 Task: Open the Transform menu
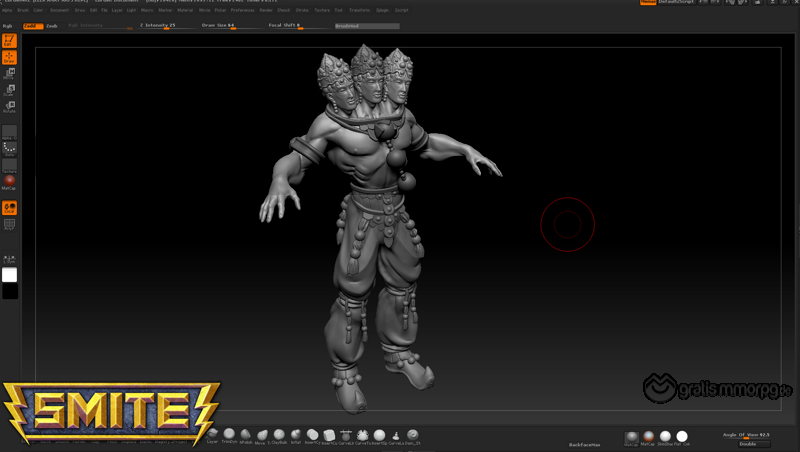(359, 10)
